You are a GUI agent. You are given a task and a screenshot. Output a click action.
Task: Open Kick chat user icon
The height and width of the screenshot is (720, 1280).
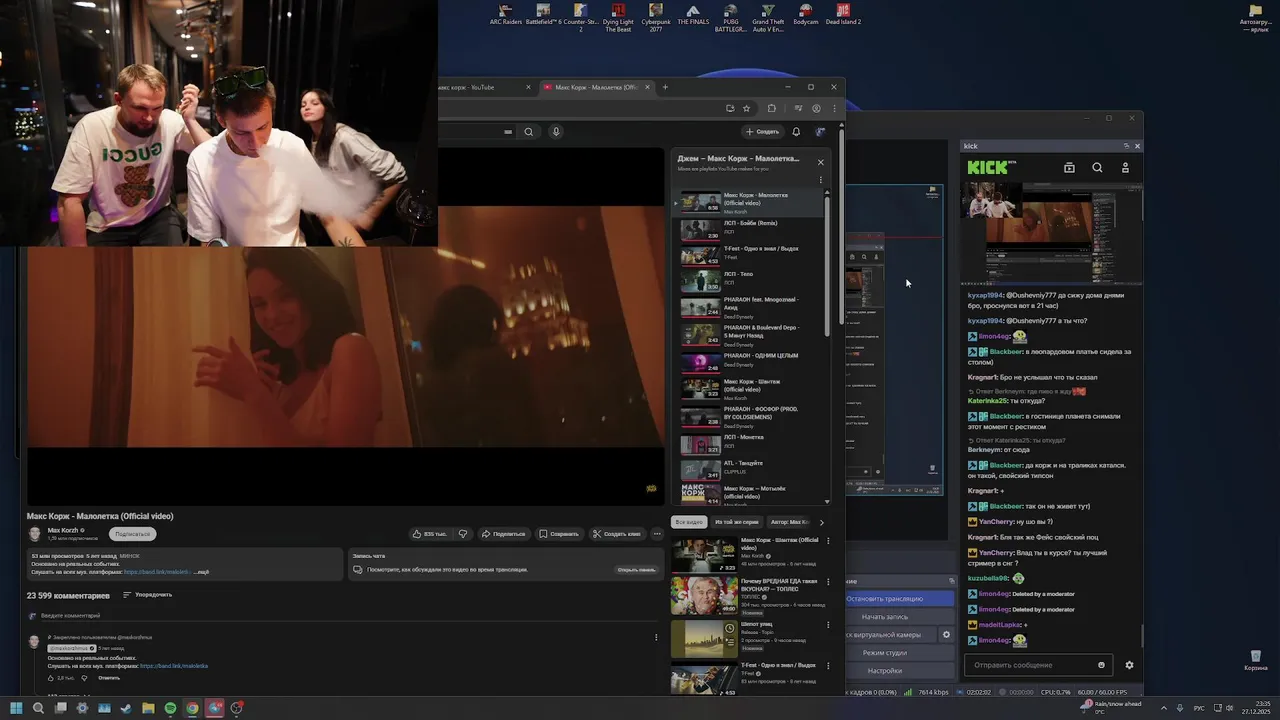(x=1125, y=168)
